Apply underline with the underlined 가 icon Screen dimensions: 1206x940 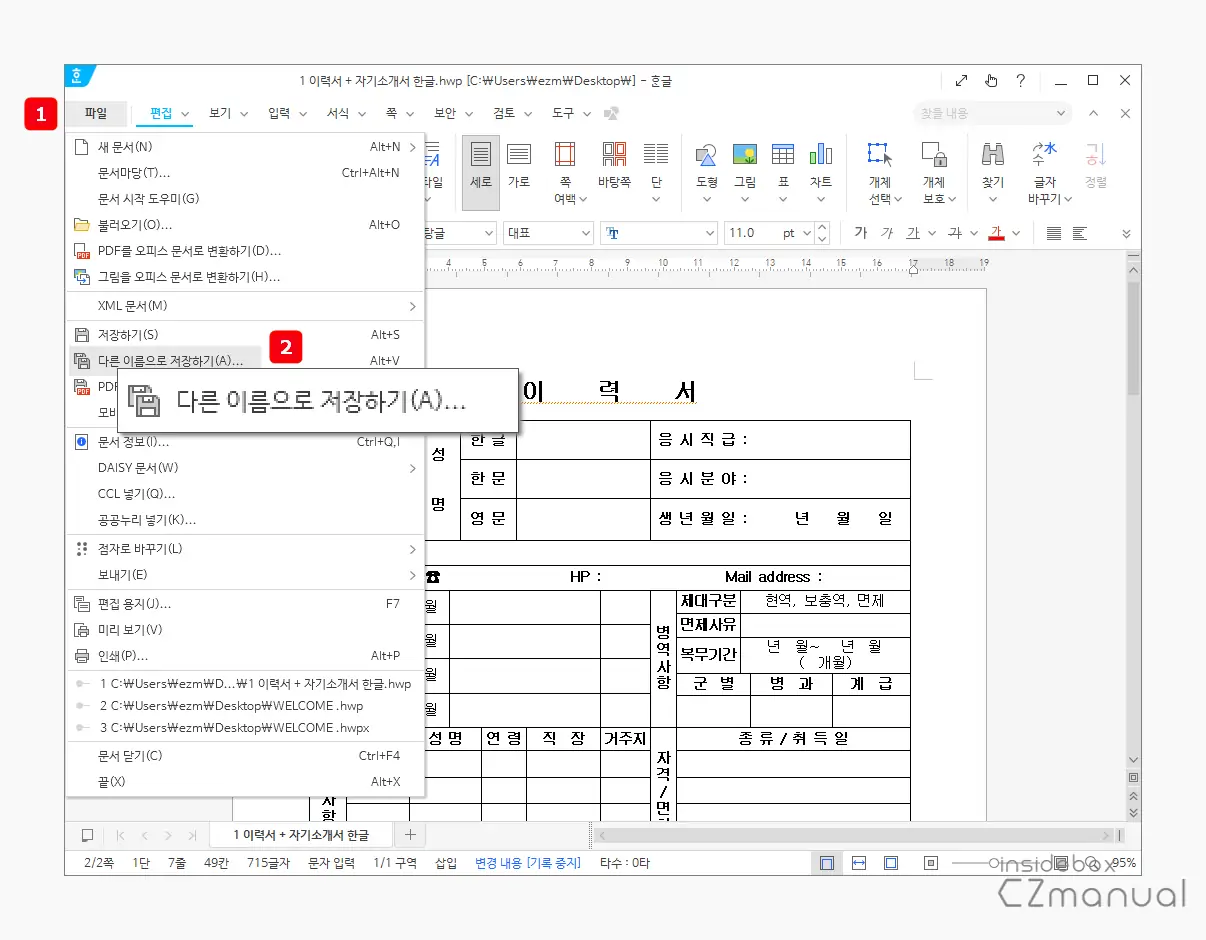point(912,233)
